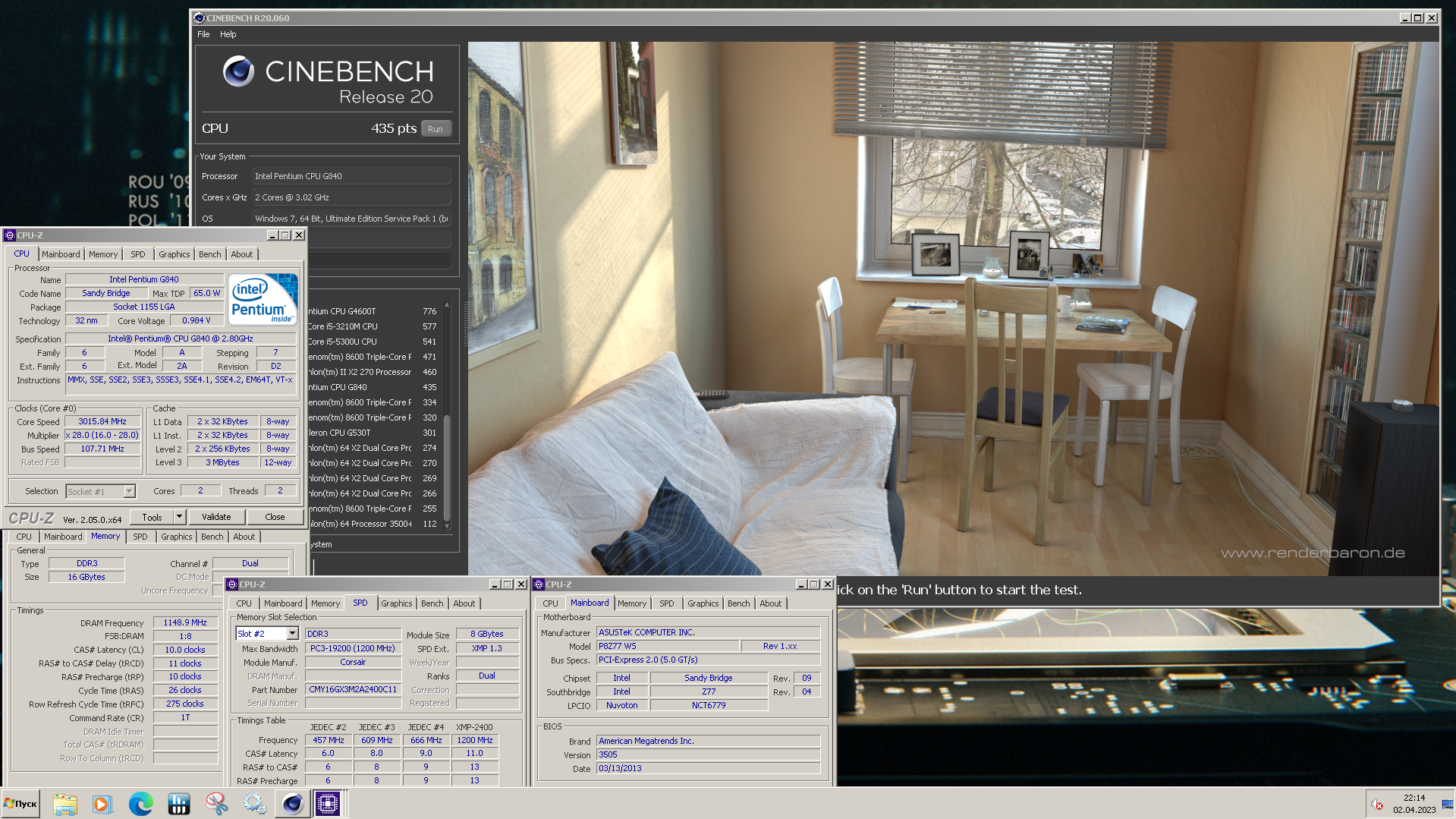Click the Run button for the CPU test
The image size is (1456, 819).
436,129
